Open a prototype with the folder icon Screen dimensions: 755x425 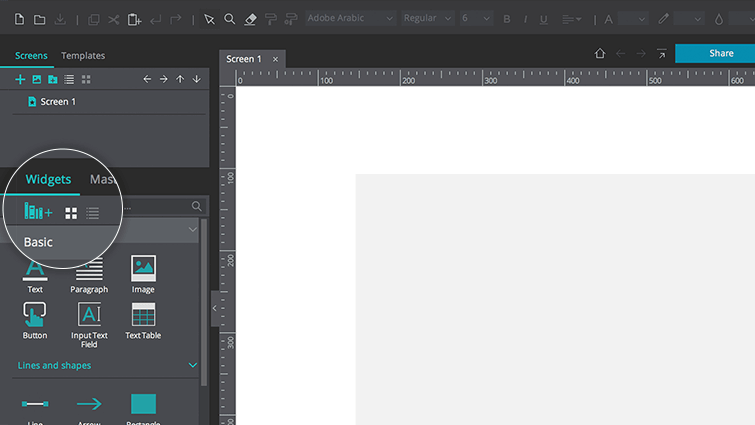(39, 20)
